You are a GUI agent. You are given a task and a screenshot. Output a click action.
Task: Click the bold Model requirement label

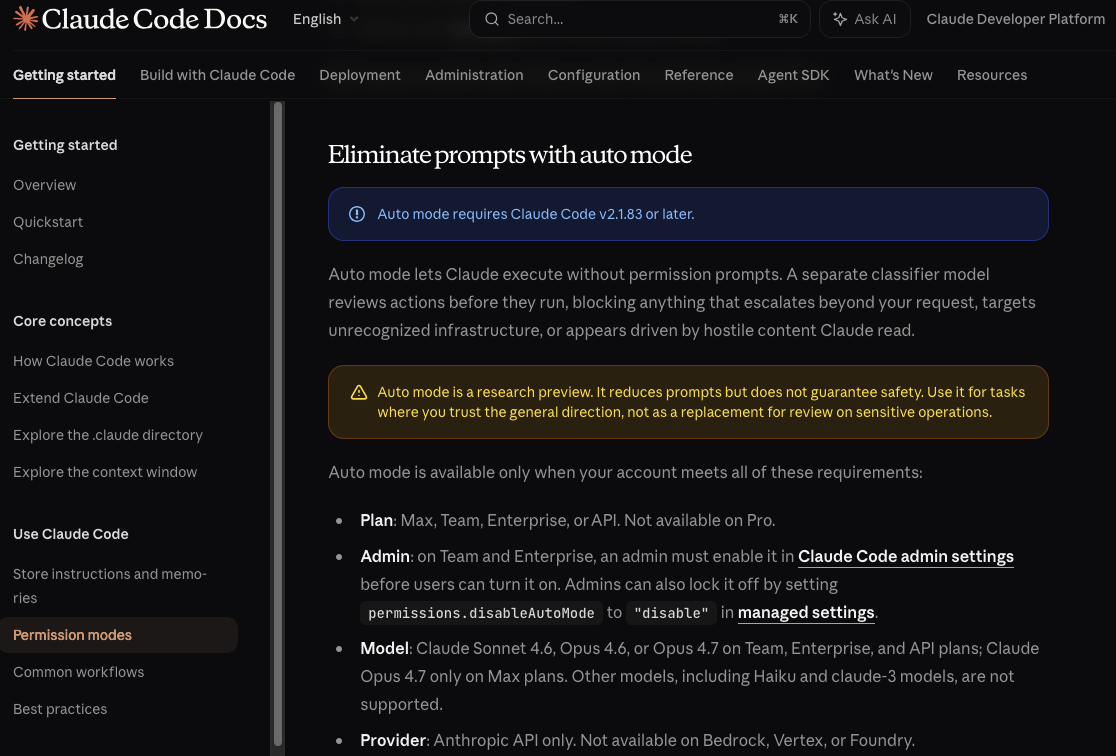tap(384, 649)
